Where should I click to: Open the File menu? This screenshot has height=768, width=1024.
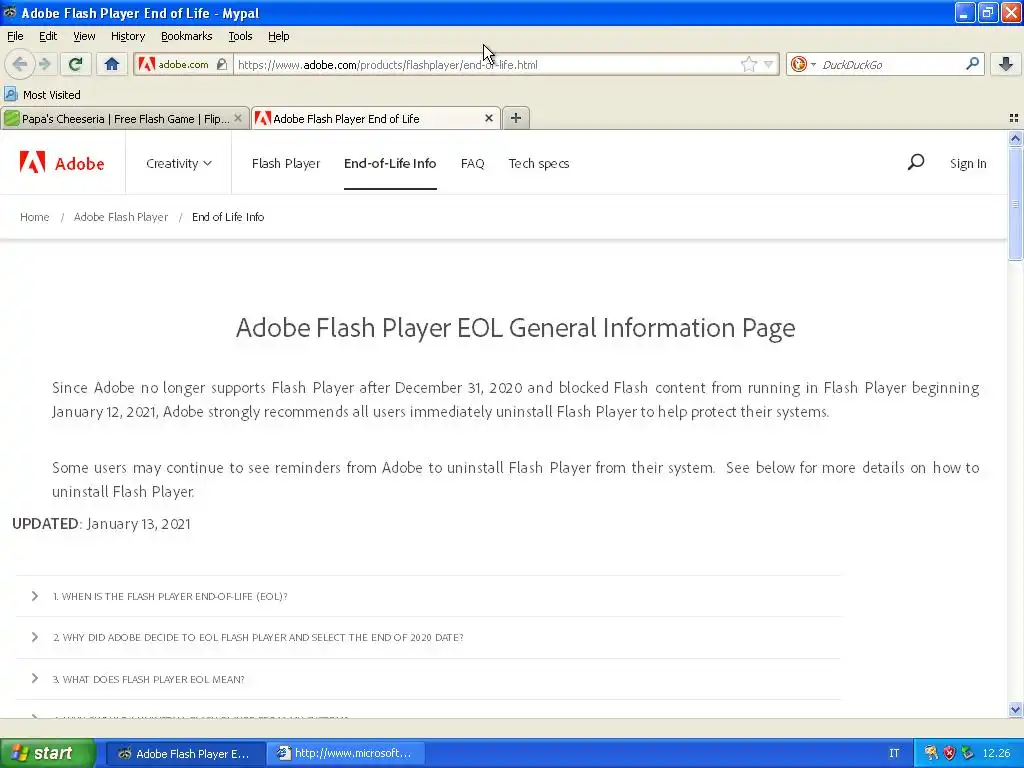coord(15,36)
